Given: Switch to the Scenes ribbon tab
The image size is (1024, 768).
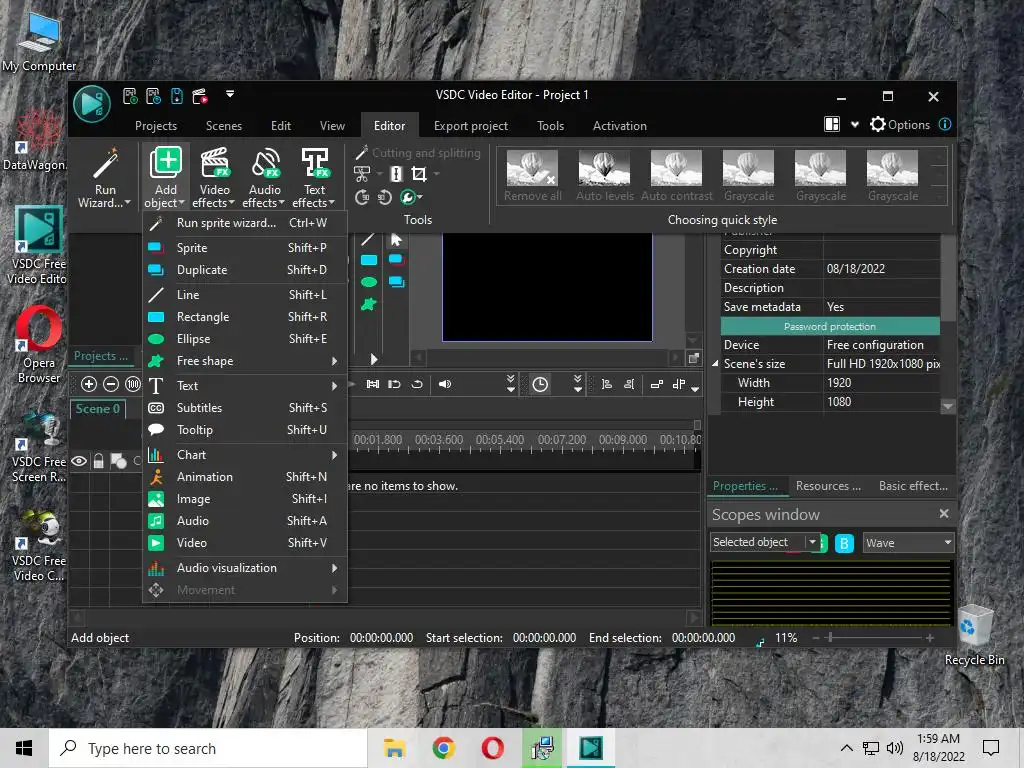Looking at the screenshot, I should point(224,125).
